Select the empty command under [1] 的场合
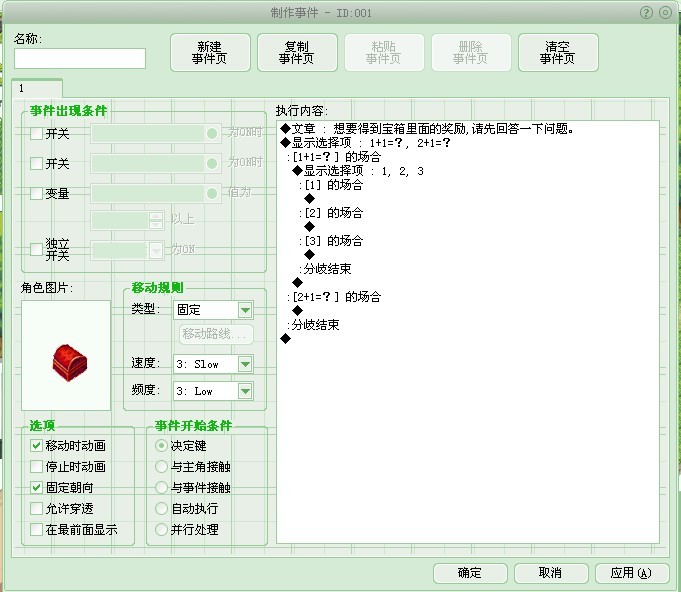Image resolution: width=681 pixels, height=592 pixels. (309, 199)
